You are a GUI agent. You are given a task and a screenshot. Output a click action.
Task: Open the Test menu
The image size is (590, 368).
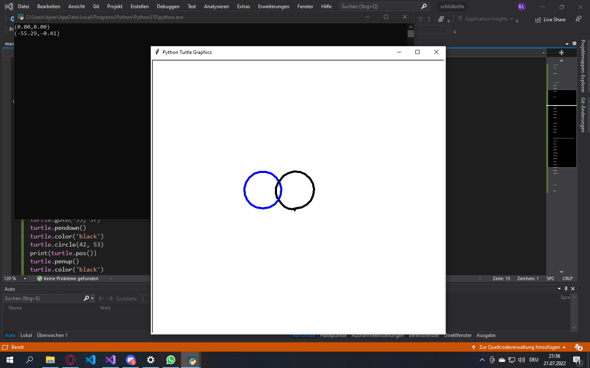(192, 6)
